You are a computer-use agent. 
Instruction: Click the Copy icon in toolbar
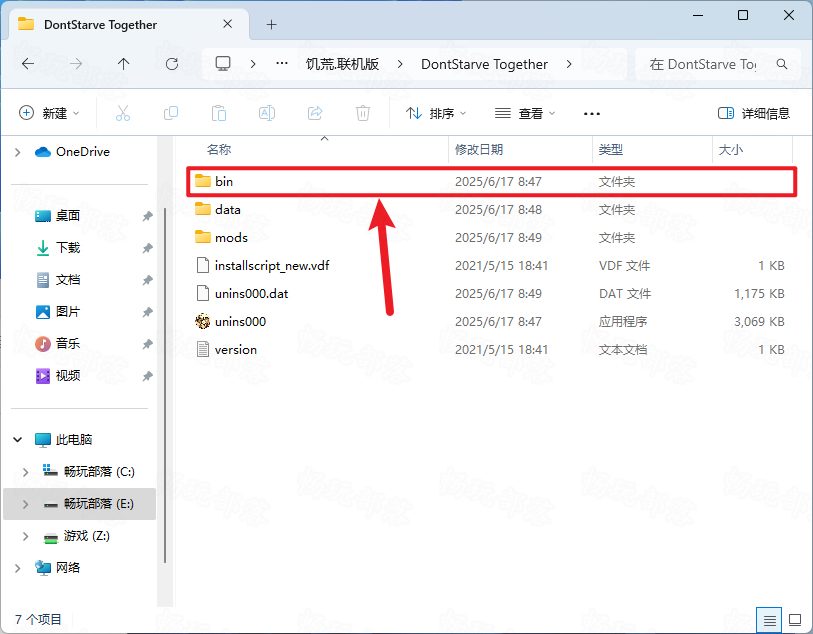(171, 113)
